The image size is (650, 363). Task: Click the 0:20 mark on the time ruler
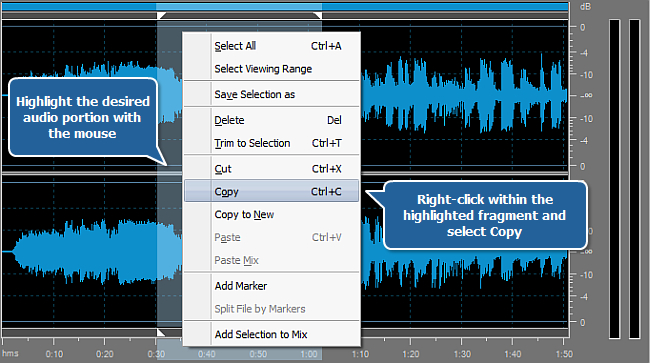104,354
